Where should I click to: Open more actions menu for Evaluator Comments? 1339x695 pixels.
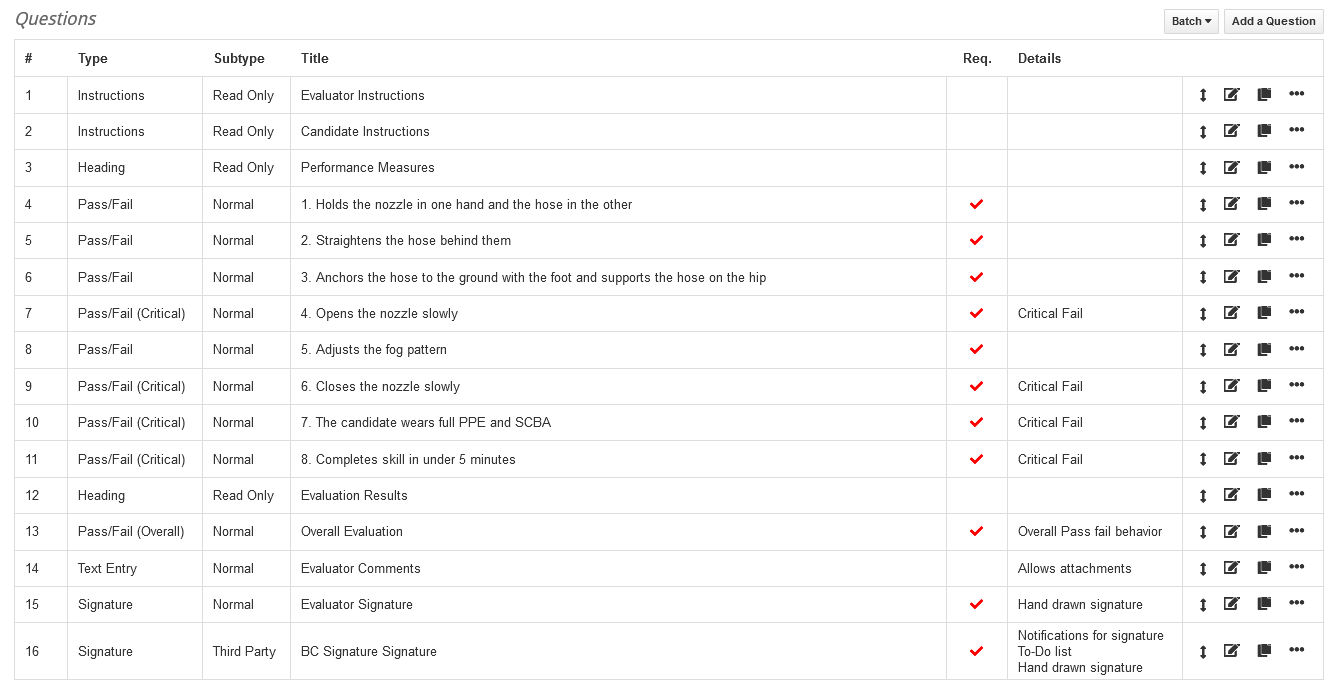point(1297,566)
